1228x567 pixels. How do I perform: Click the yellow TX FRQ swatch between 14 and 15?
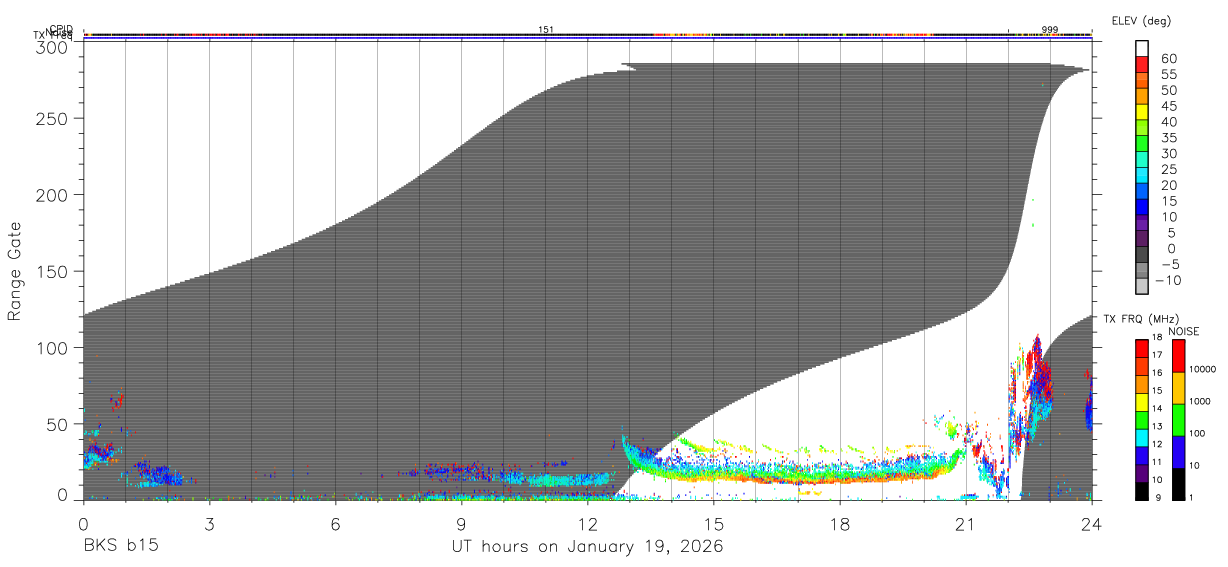tap(1142, 402)
